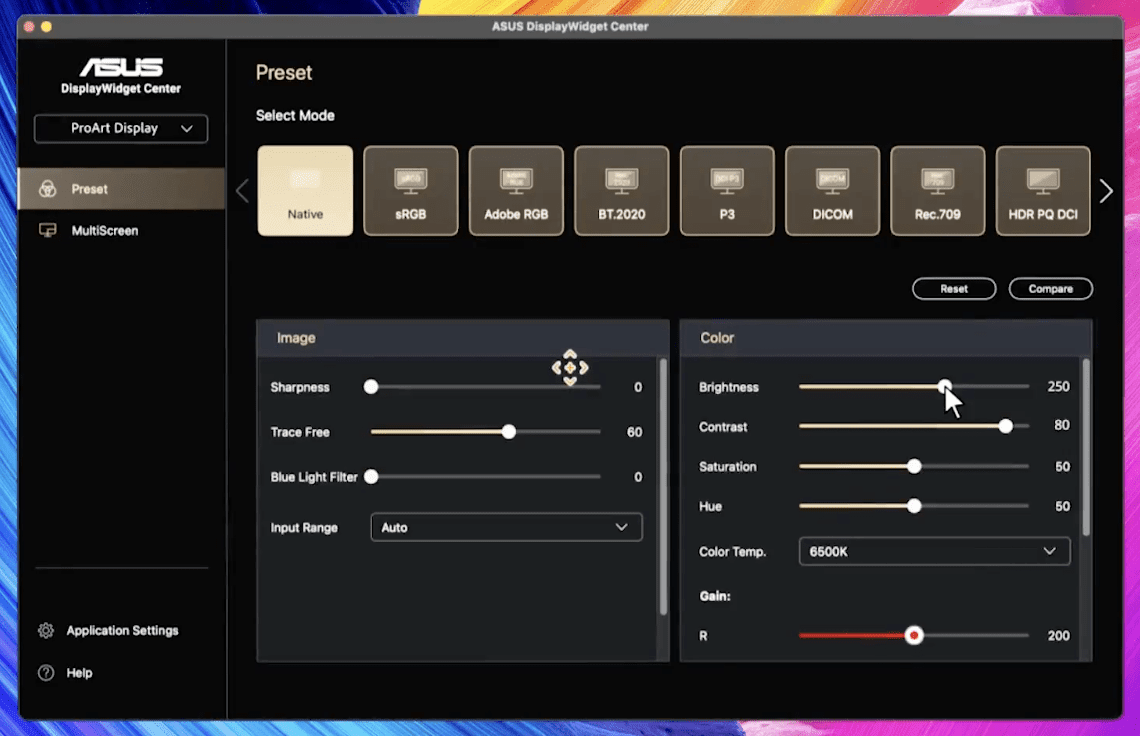Click the Trace Free value 60
Image resolution: width=1140 pixels, height=736 pixels.
point(634,432)
